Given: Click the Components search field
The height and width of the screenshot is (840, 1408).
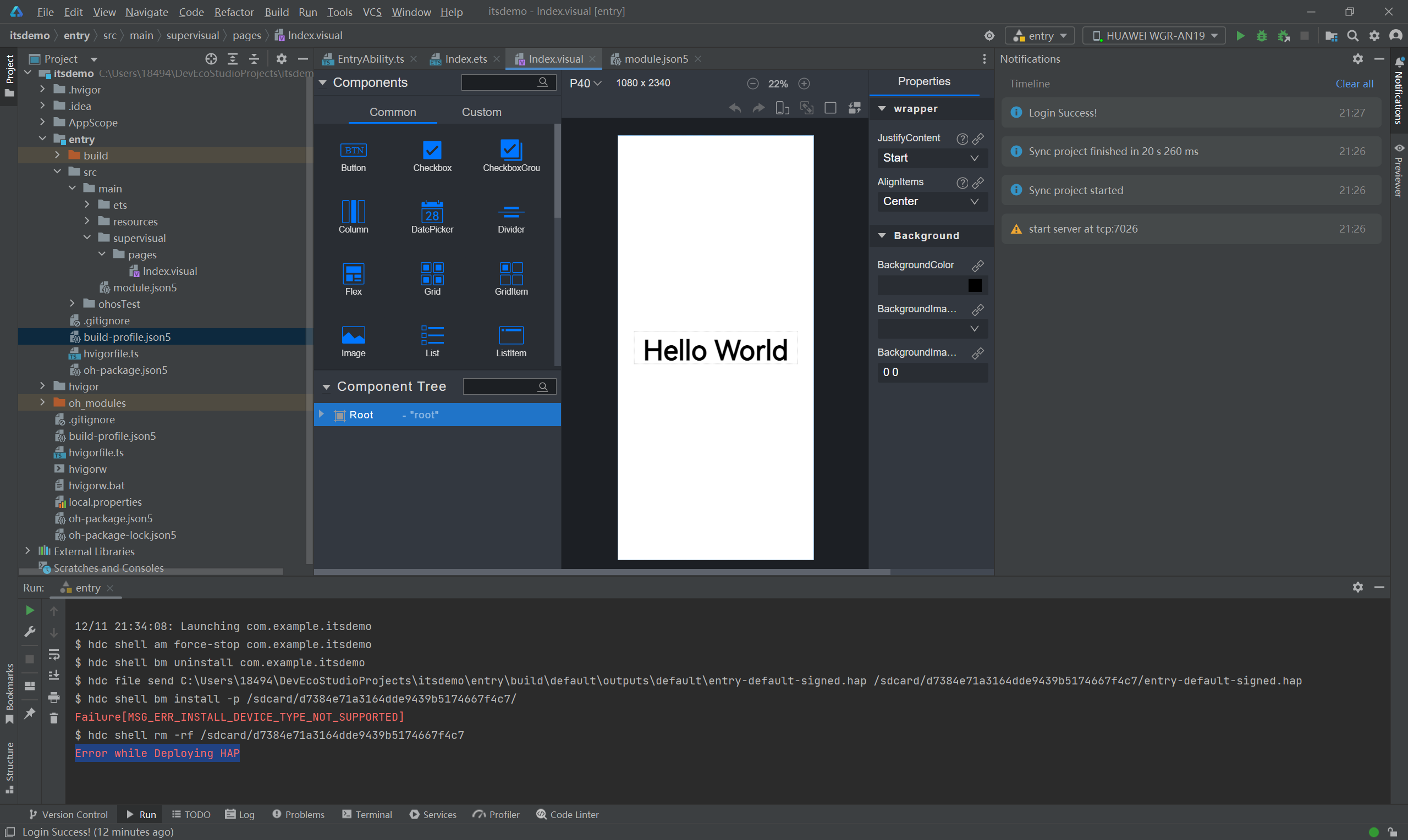Looking at the screenshot, I should click(x=508, y=82).
